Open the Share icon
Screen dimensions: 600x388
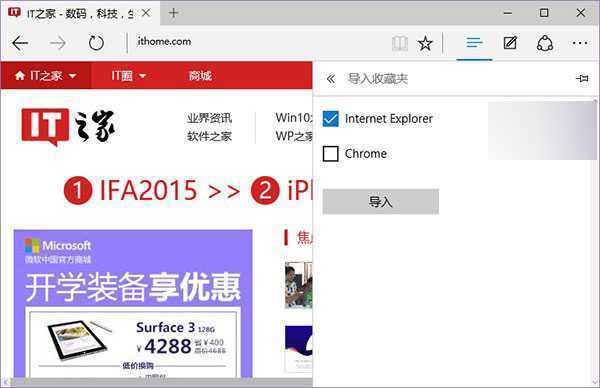545,43
